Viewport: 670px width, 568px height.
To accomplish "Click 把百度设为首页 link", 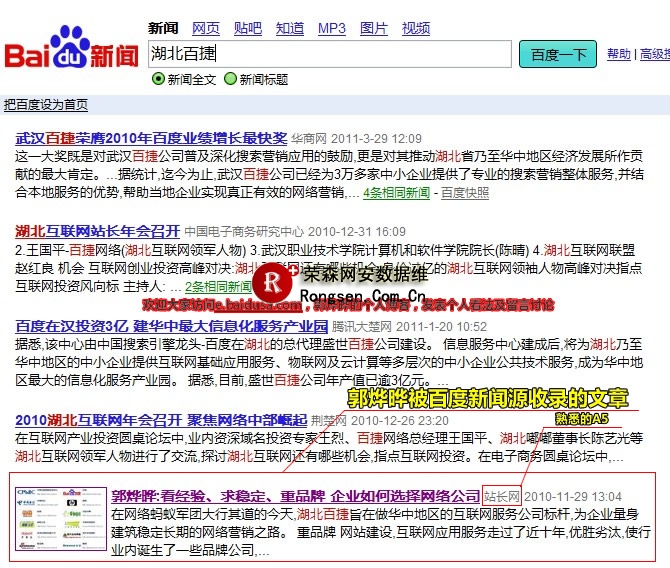I will click(x=46, y=105).
